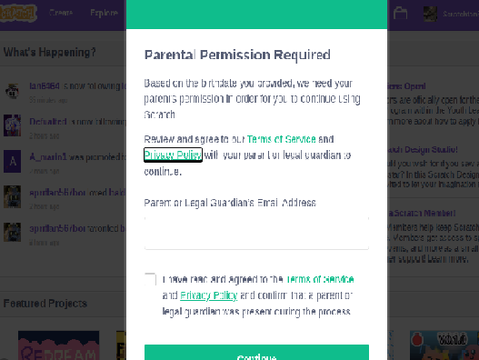The image size is (479, 360).
Task: Open the lan6464 avatar in activity feed
Action: point(12,91)
